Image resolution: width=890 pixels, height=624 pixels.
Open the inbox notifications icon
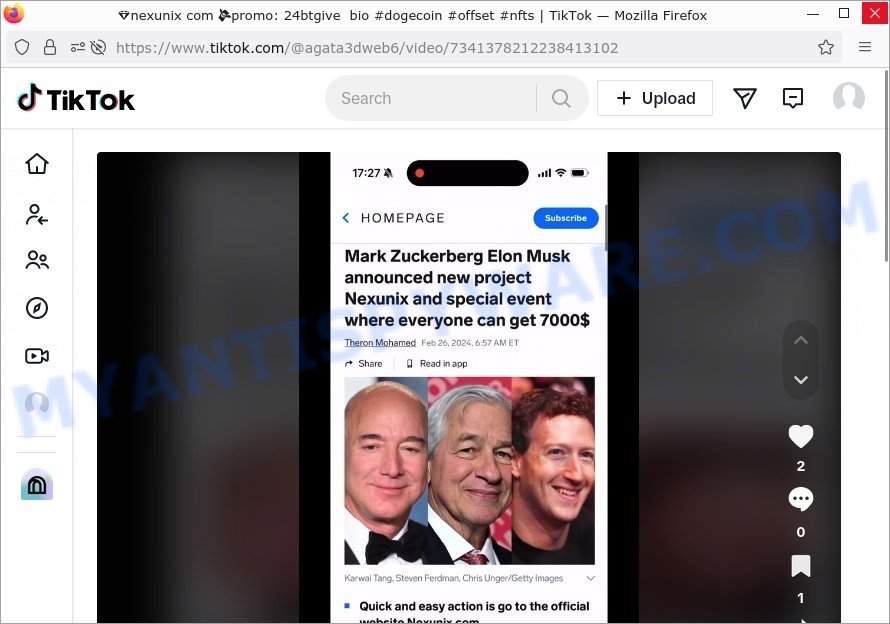(792, 98)
